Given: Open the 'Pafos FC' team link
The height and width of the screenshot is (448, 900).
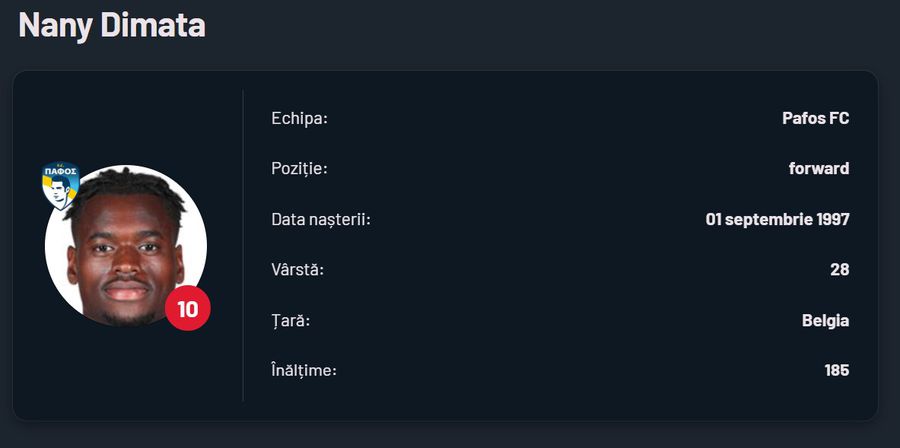Looking at the screenshot, I should (x=815, y=119).
